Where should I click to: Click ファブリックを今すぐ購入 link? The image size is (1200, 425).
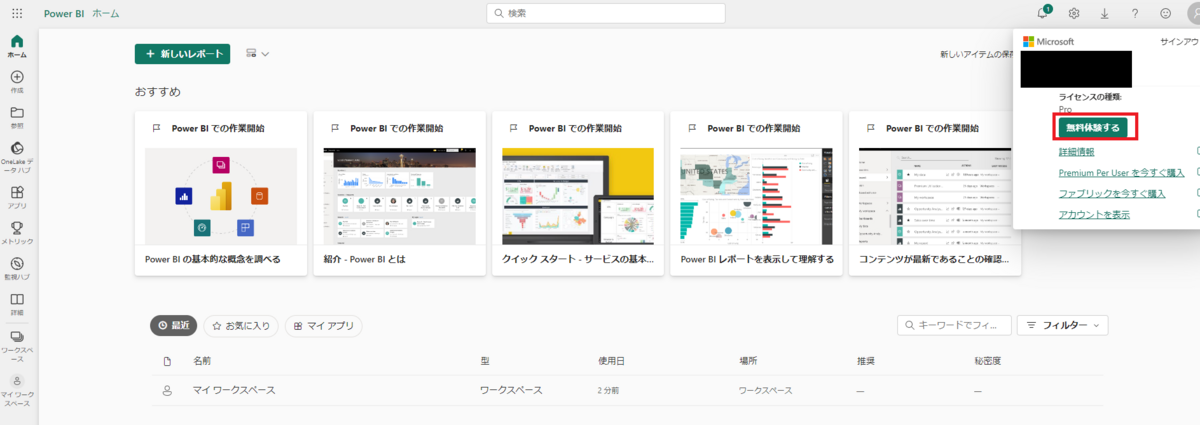pos(1112,194)
